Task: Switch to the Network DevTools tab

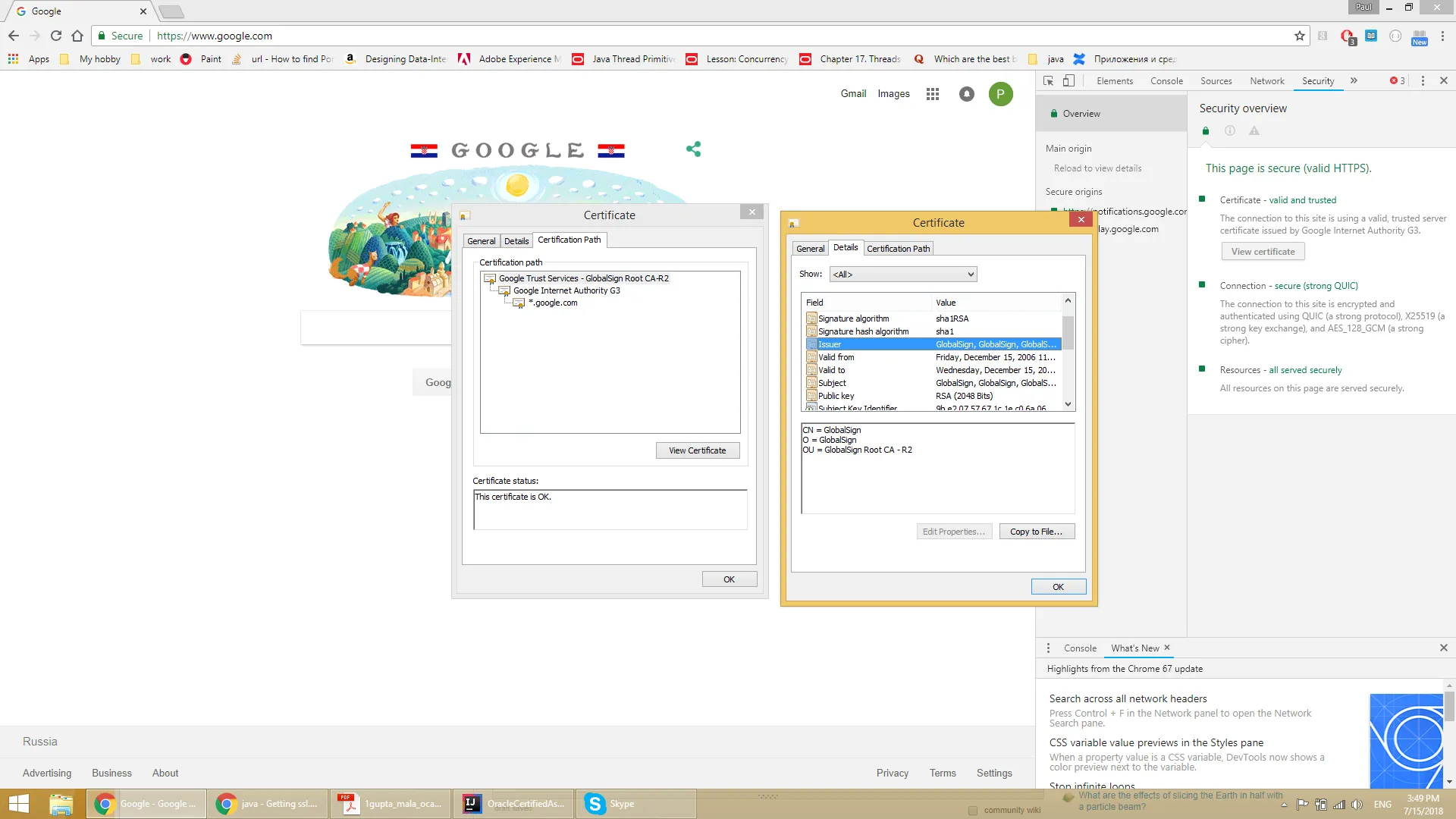Action: pos(1266,80)
